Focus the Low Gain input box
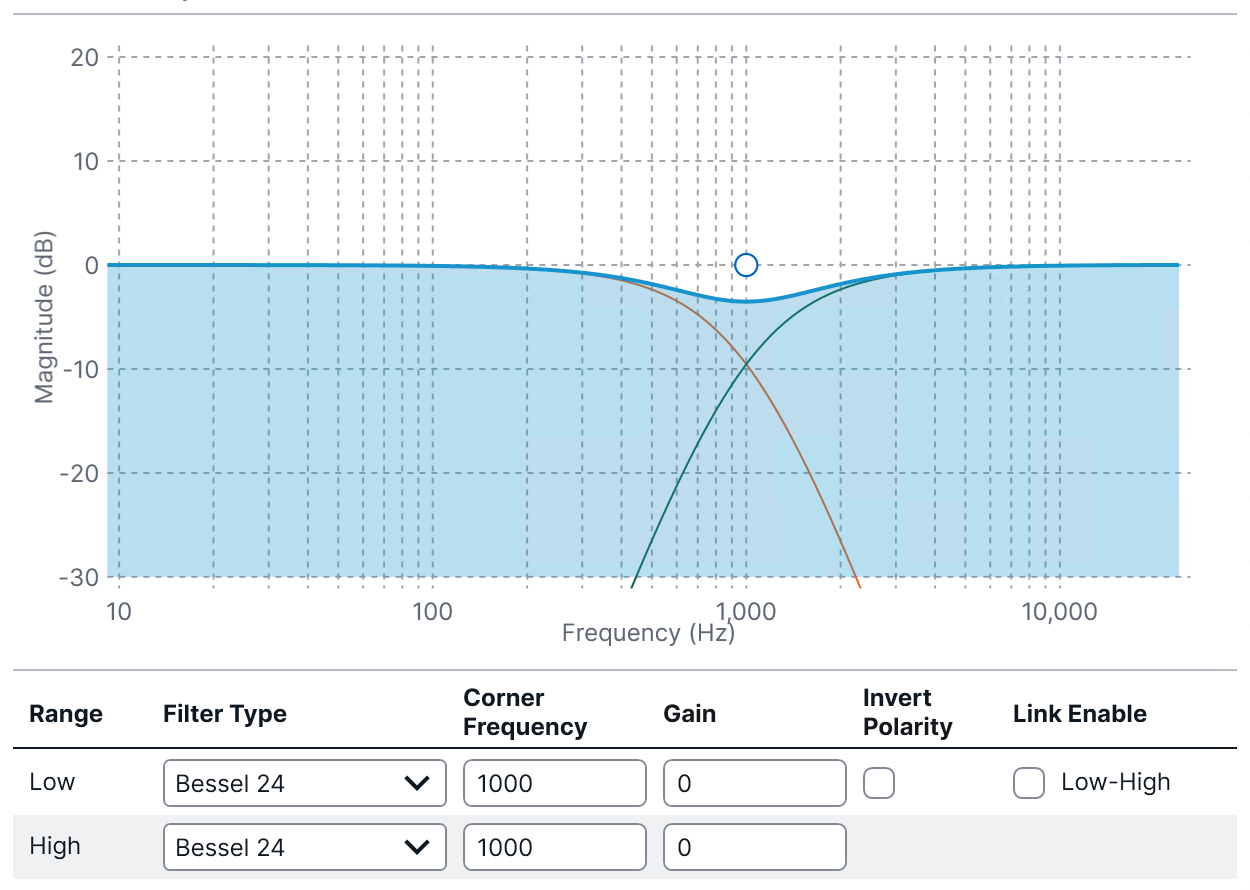This screenshot has height=890, width=1250. click(754, 783)
